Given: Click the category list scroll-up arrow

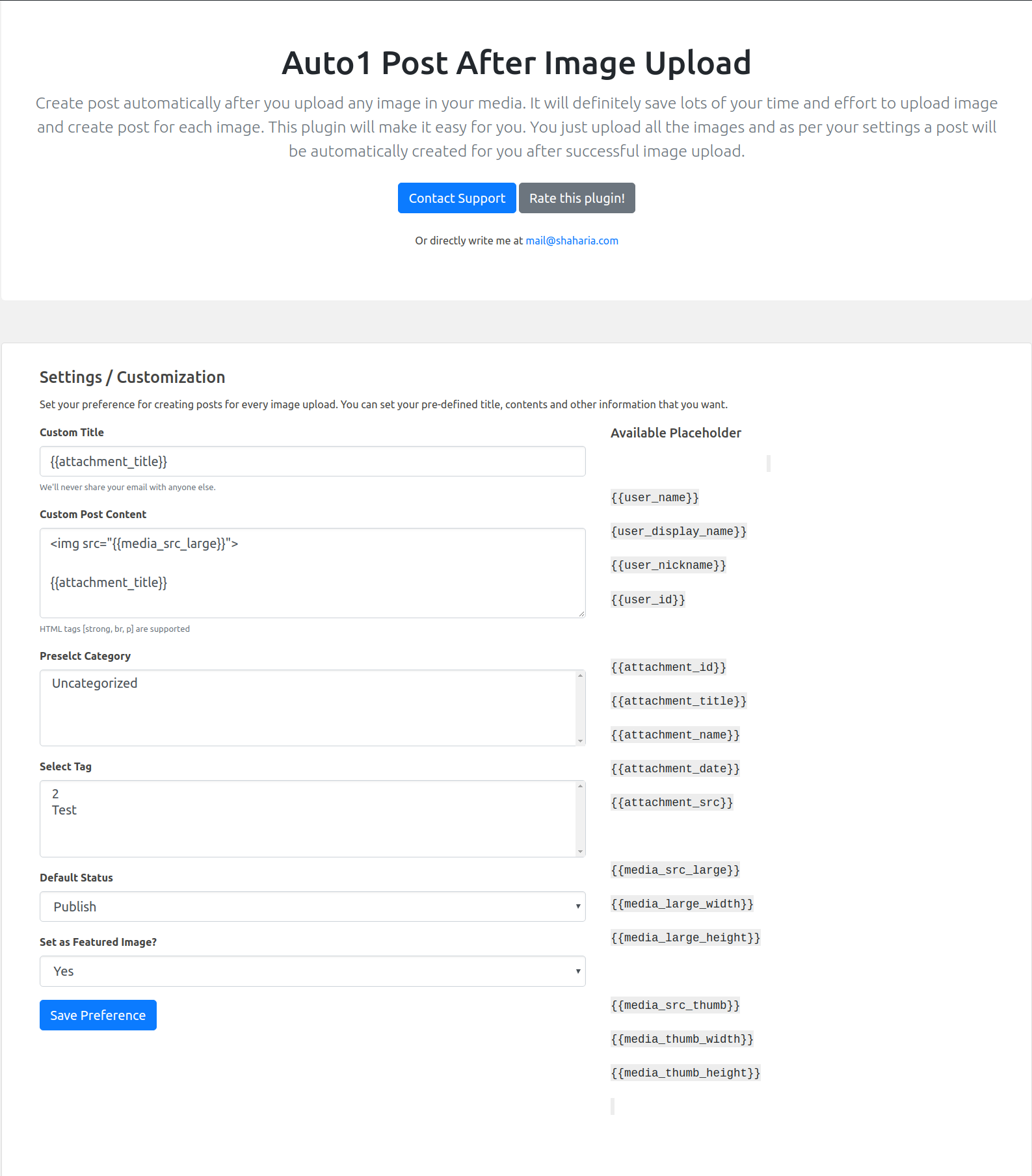Looking at the screenshot, I should [580, 676].
